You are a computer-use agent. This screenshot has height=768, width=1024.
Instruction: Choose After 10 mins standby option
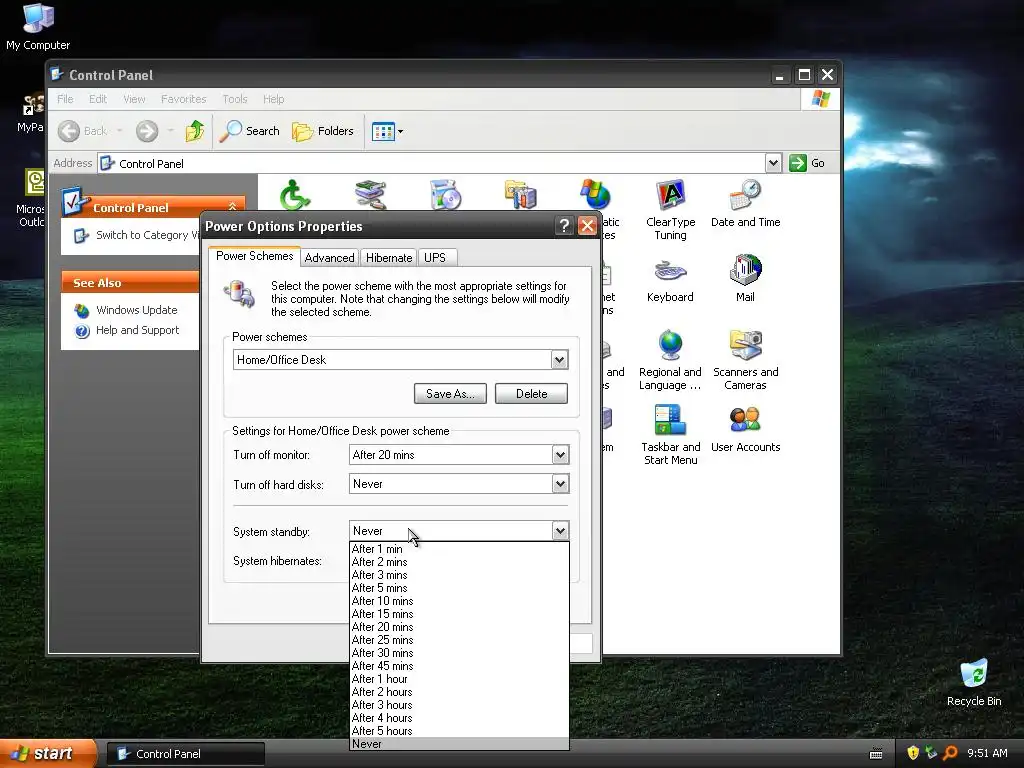pos(459,601)
